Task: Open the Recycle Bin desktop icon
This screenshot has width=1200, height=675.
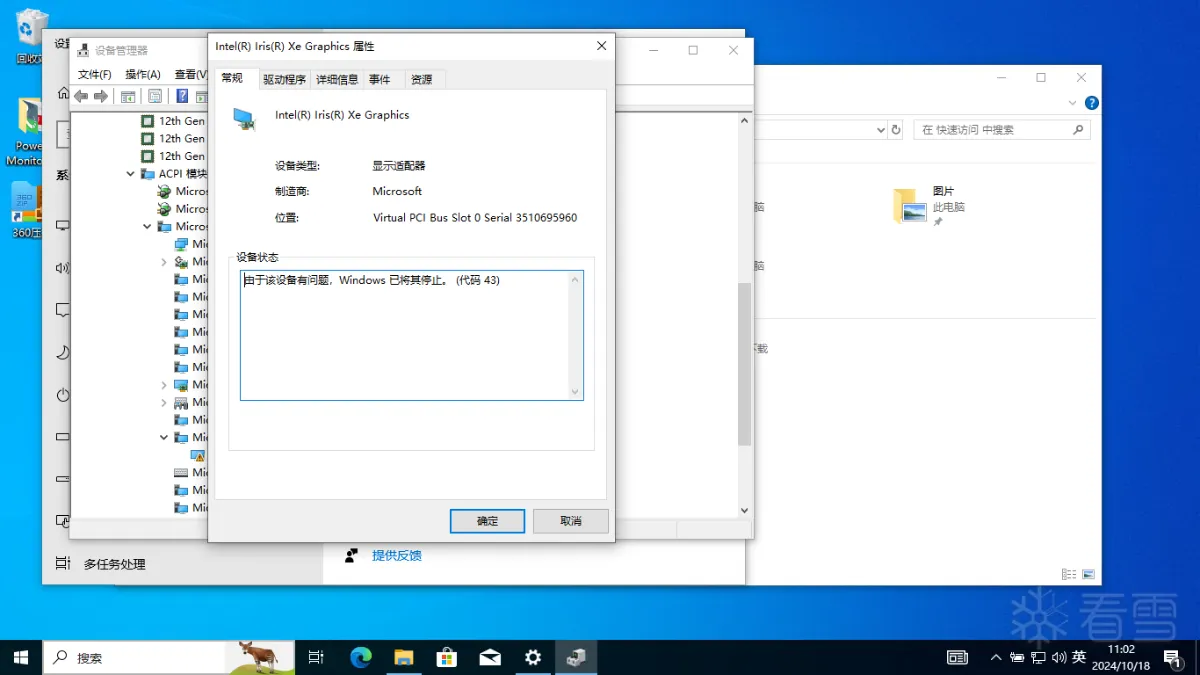Action: coord(30,36)
